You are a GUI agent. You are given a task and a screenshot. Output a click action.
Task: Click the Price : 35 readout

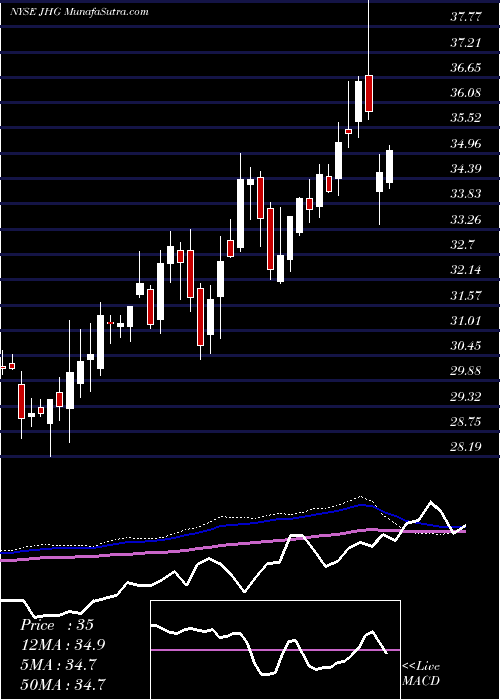click(57, 625)
